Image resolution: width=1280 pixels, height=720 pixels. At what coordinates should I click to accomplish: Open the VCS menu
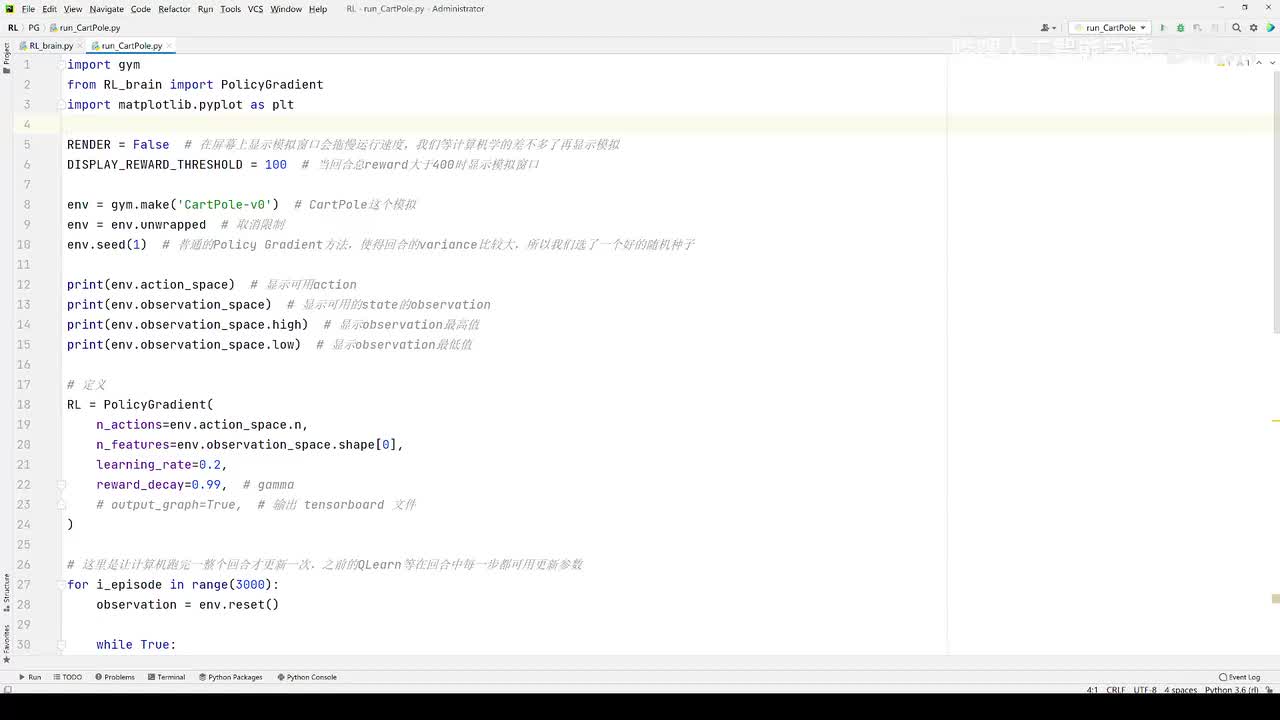pyautogui.click(x=256, y=9)
